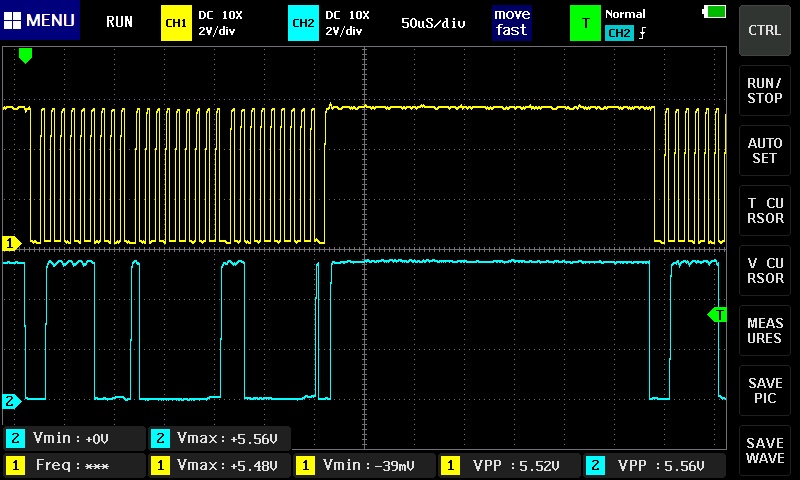Enable the V CURSOR voltage cursor

point(764,270)
